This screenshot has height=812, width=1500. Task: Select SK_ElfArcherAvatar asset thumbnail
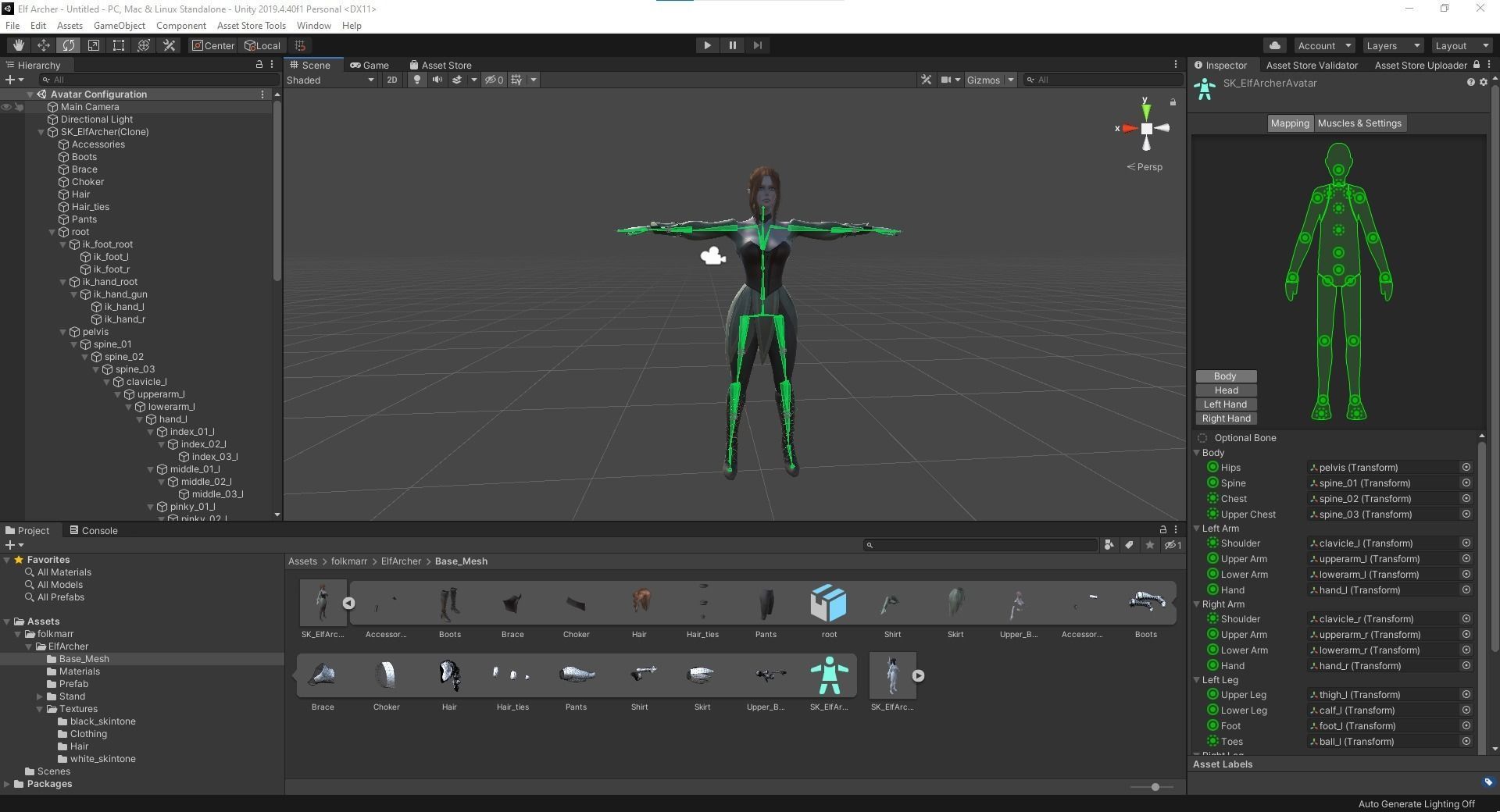pyautogui.click(x=829, y=676)
